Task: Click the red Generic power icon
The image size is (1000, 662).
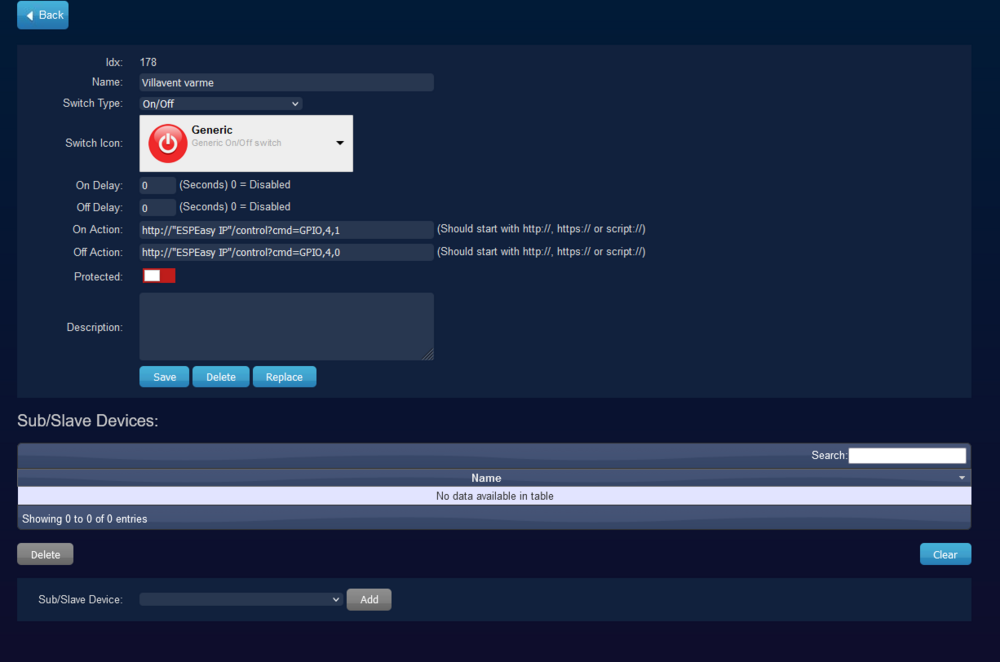Action: [x=168, y=143]
